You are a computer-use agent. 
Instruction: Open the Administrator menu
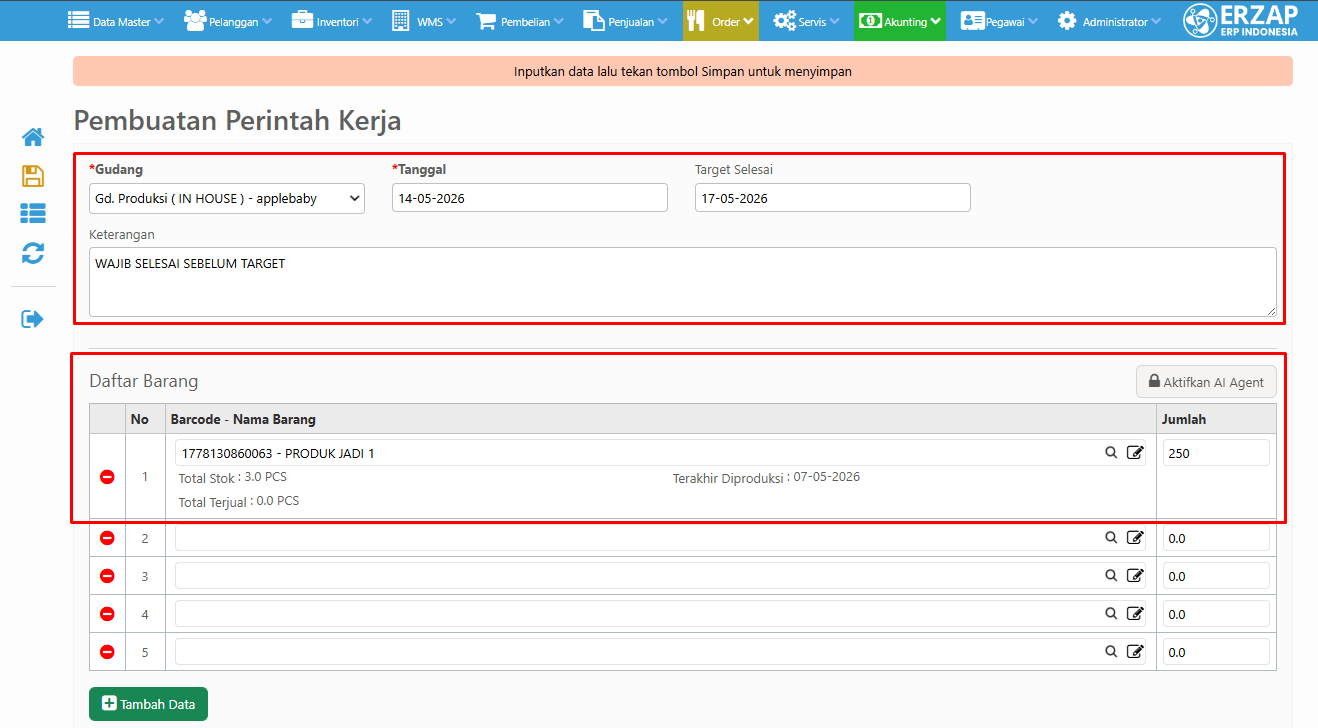(1109, 21)
